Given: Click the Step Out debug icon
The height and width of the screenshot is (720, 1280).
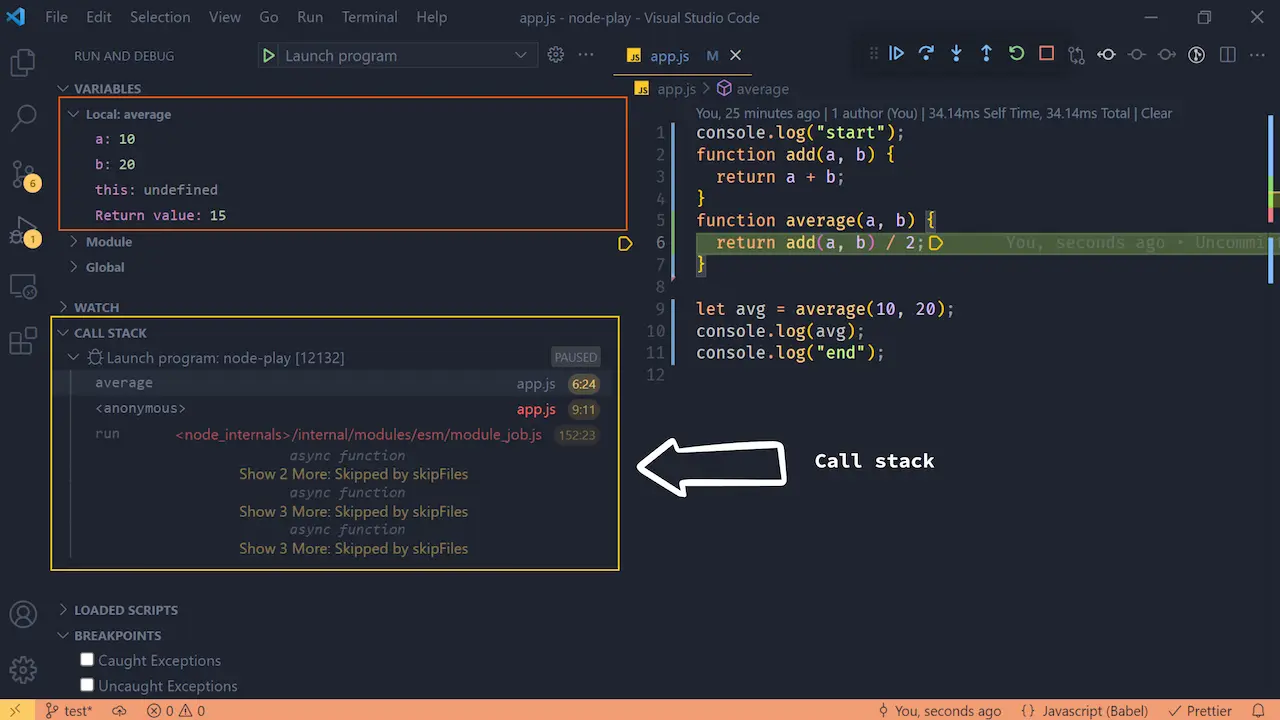Looking at the screenshot, I should [x=986, y=54].
